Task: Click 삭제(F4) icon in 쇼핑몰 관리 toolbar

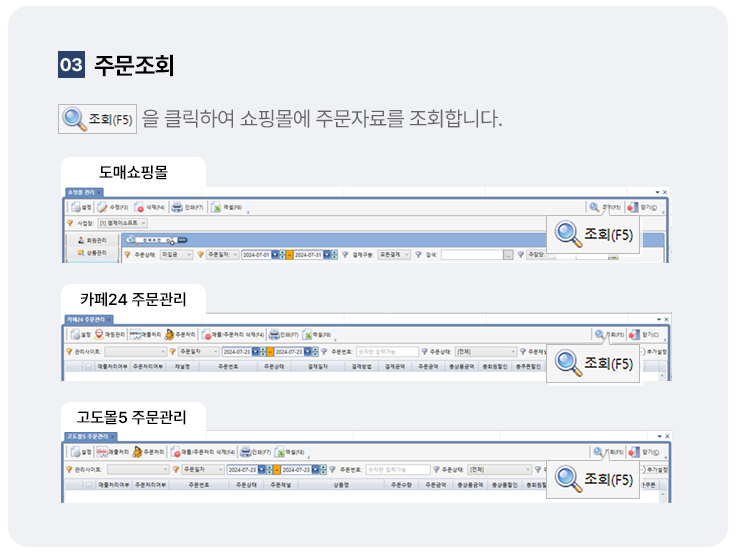Action: point(139,207)
